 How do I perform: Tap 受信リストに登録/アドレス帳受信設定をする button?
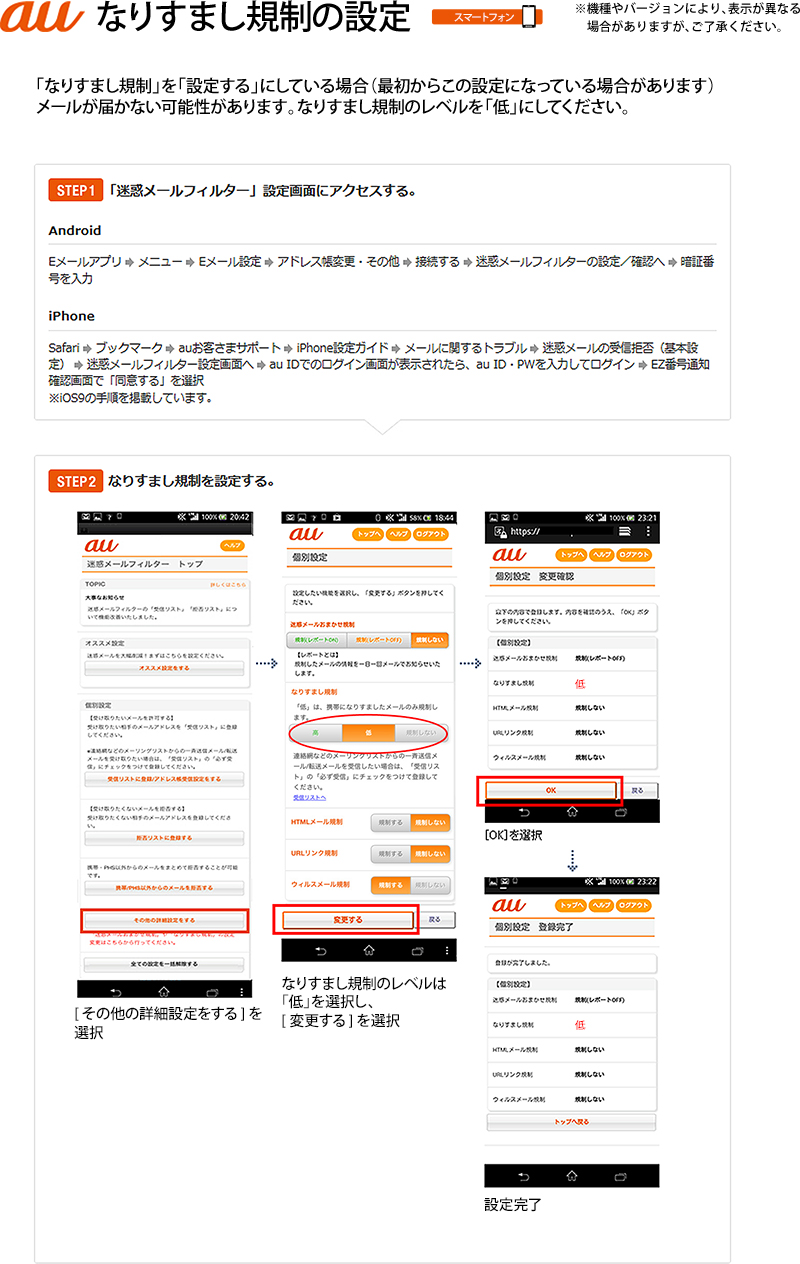163,778
